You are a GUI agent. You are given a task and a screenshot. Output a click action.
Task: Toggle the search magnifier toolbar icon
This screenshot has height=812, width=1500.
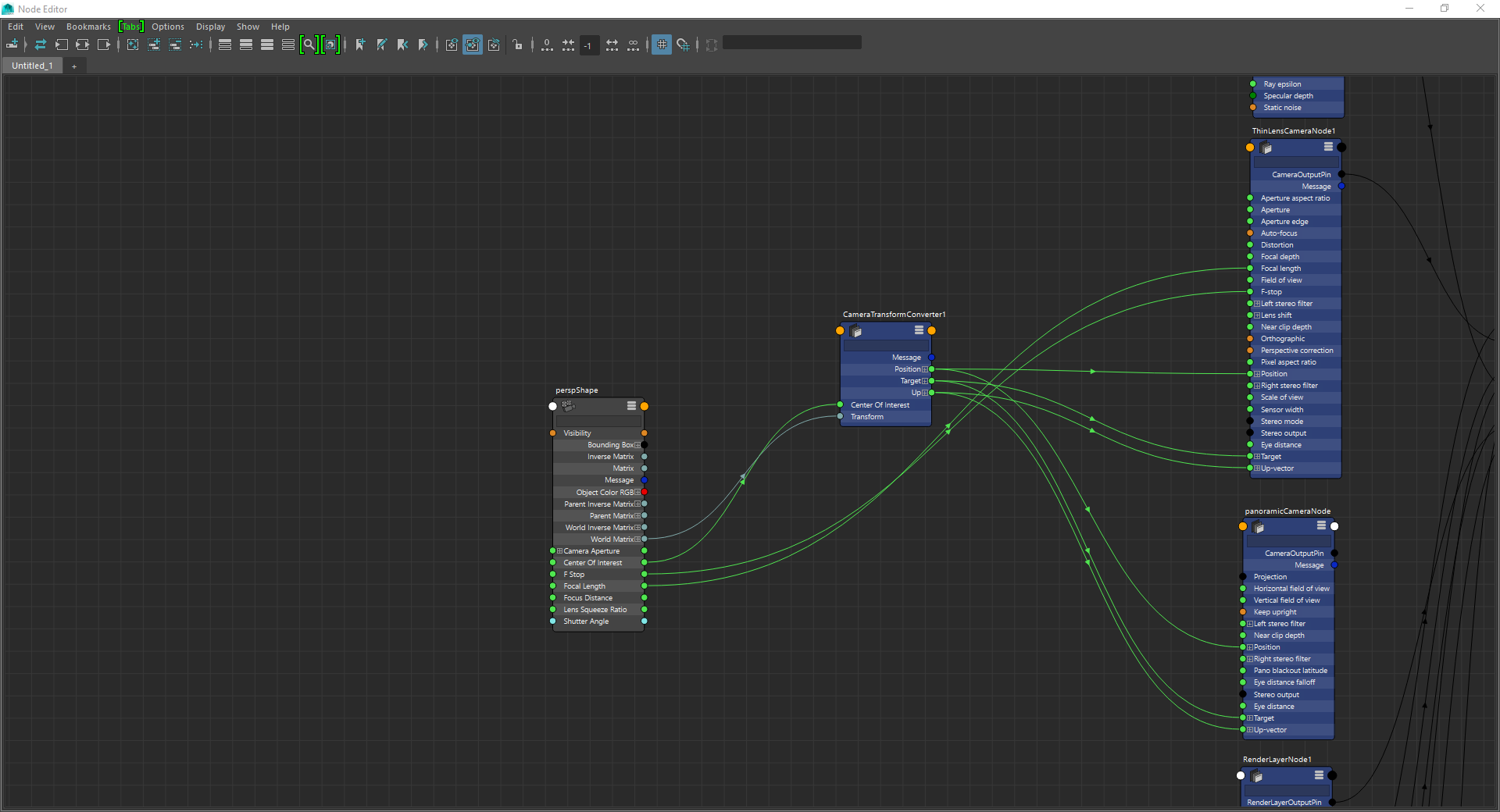[309, 45]
